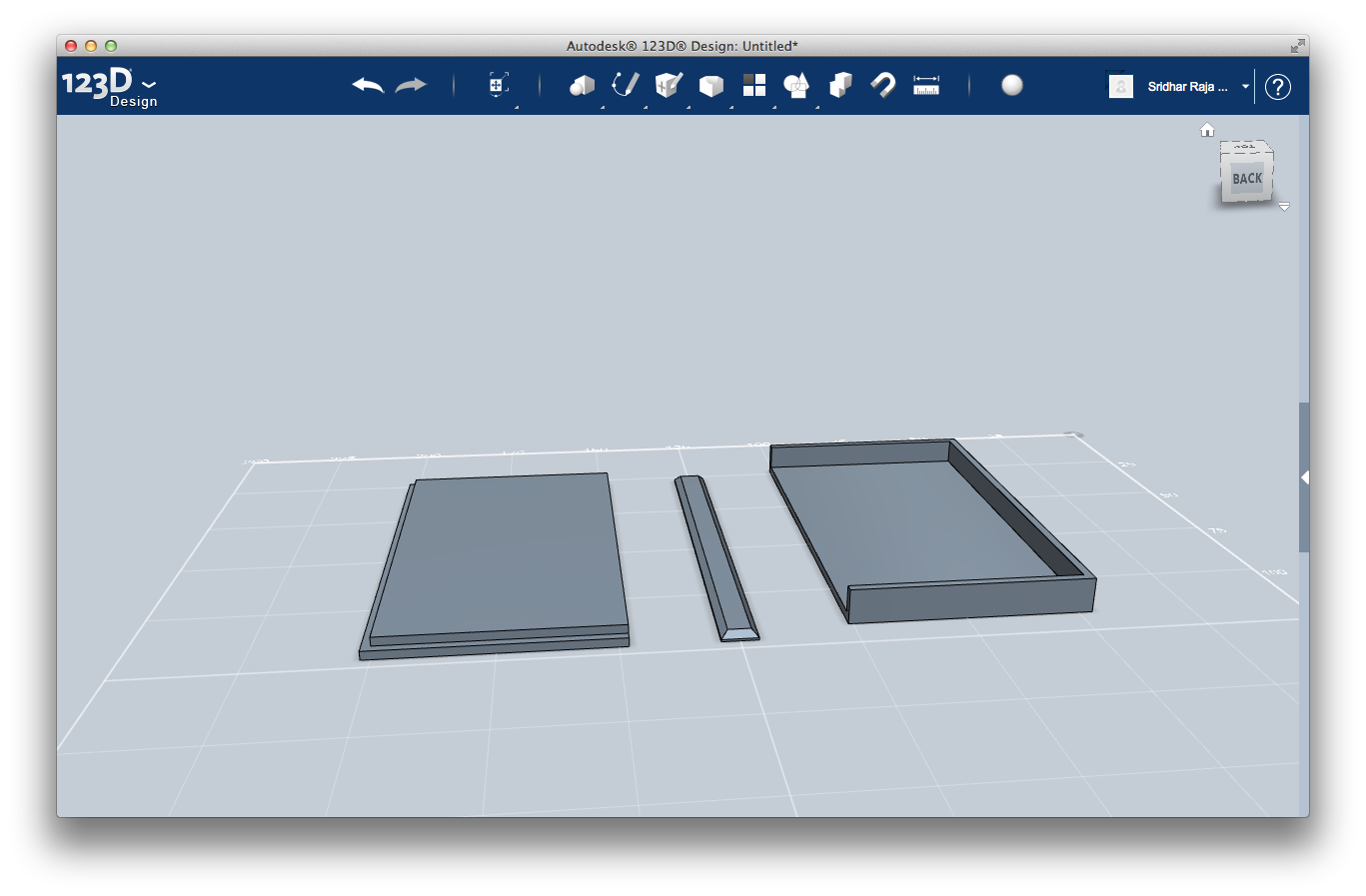
Task: Select the Pattern tool
Action: [753, 85]
